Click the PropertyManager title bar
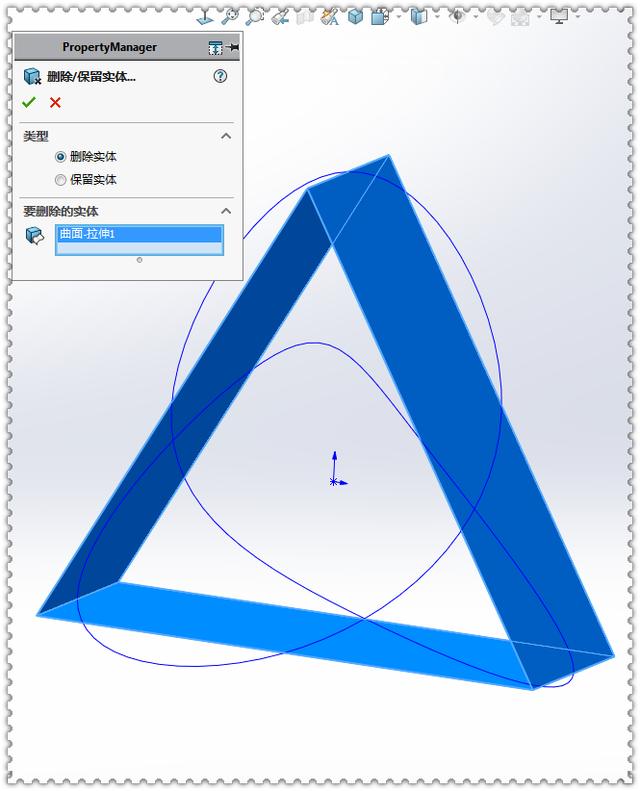This screenshot has height=791, width=640. 127,47
